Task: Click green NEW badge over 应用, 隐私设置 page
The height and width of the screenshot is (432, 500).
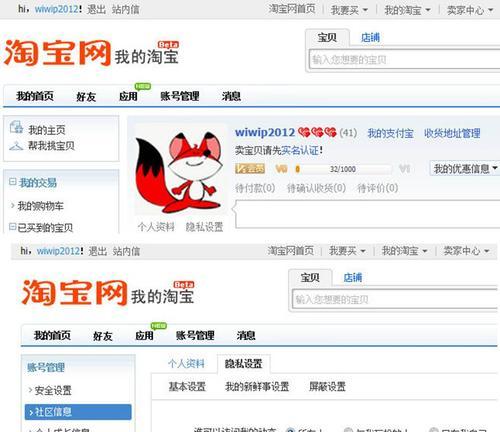Action: (159, 326)
